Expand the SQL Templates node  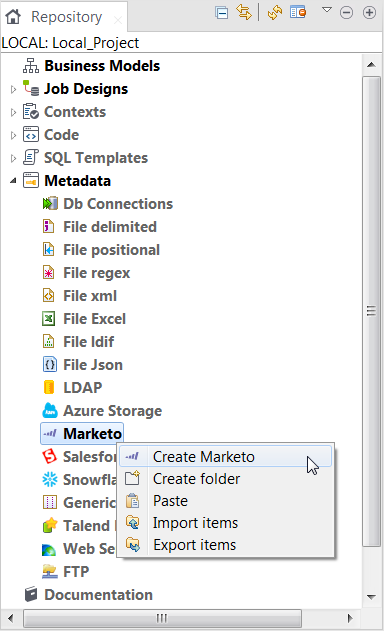[x=13, y=158]
